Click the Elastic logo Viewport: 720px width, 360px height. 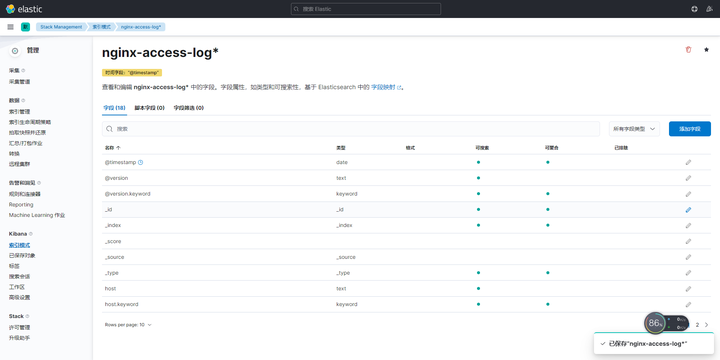(24, 9)
